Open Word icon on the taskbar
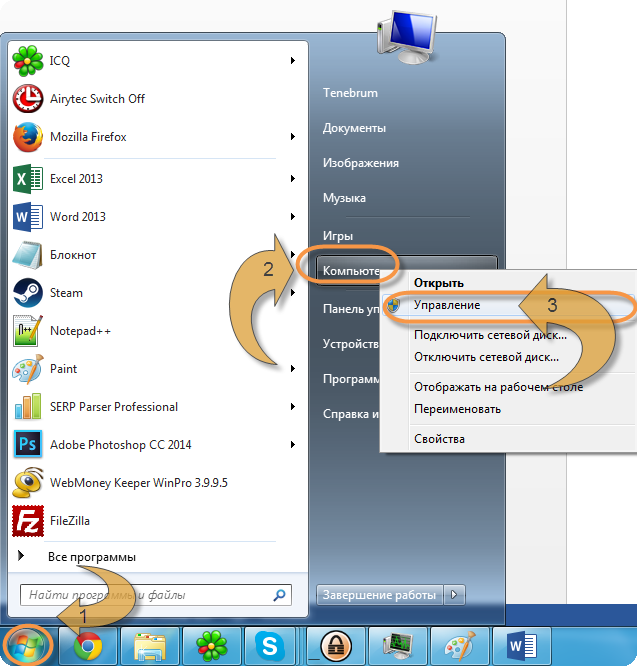The height and width of the screenshot is (666, 637). tap(521, 646)
